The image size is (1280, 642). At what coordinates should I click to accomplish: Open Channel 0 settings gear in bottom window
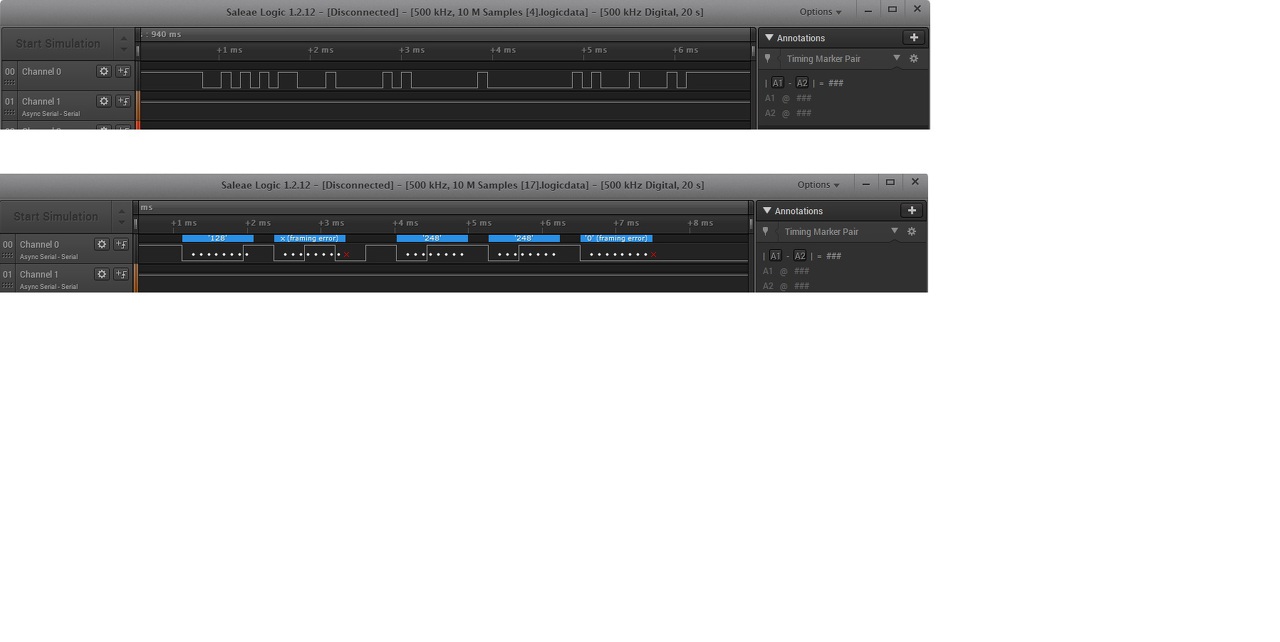pos(101,244)
